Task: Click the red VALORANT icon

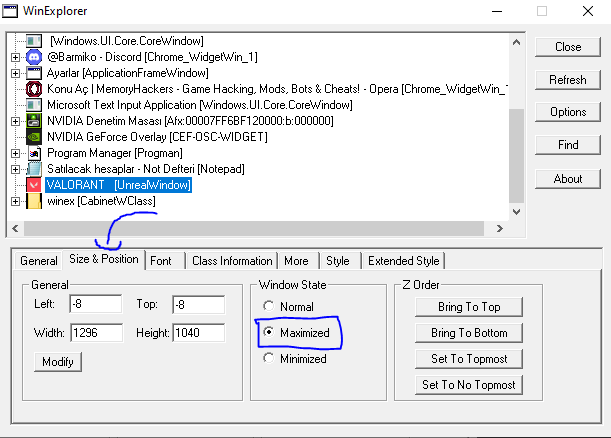Action: 34,185
